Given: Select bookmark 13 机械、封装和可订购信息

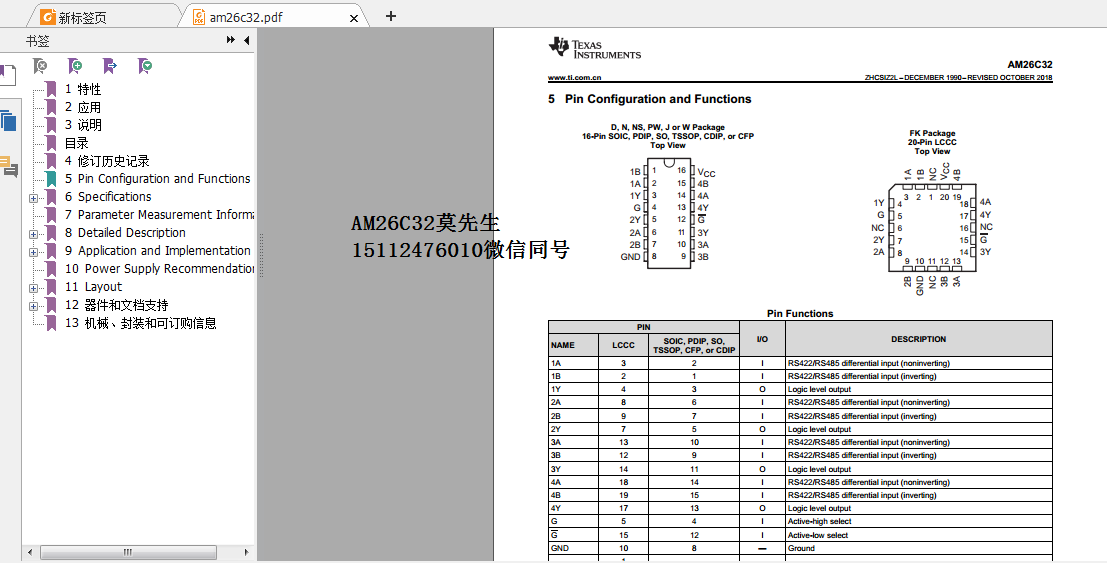Looking at the screenshot, I should point(140,323).
